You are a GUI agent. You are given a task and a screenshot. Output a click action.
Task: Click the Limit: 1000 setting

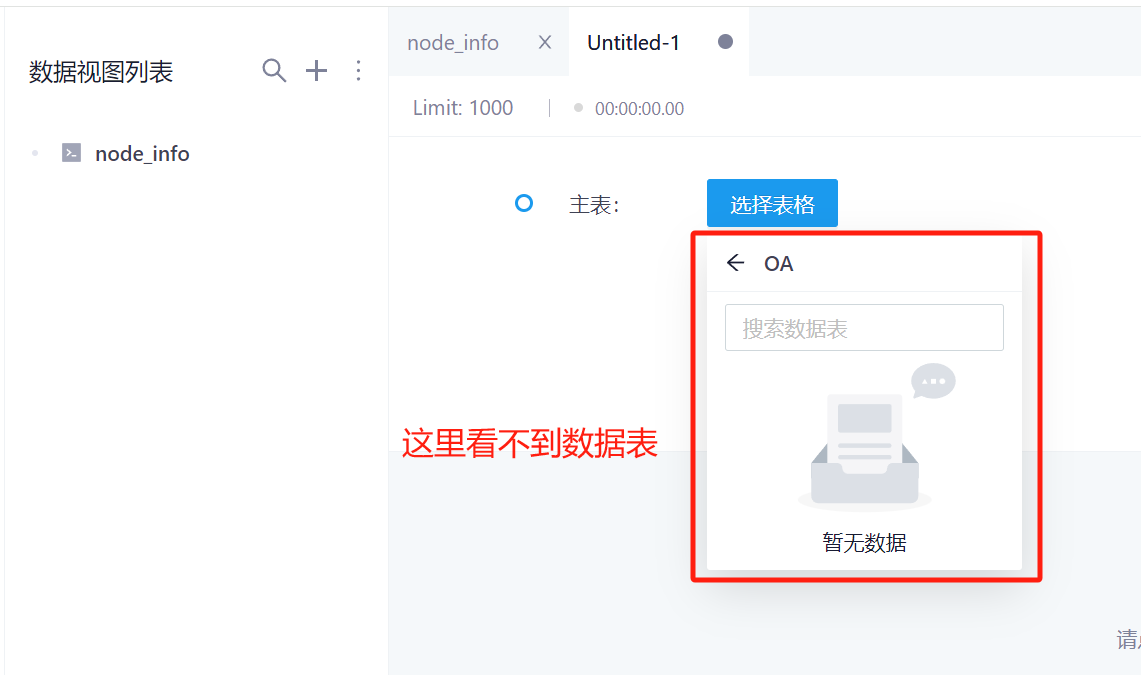click(463, 108)
